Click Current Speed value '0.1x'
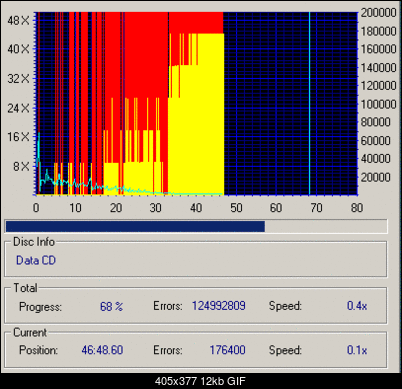Viewport: 402px width, 389px height. pos(357,350)
